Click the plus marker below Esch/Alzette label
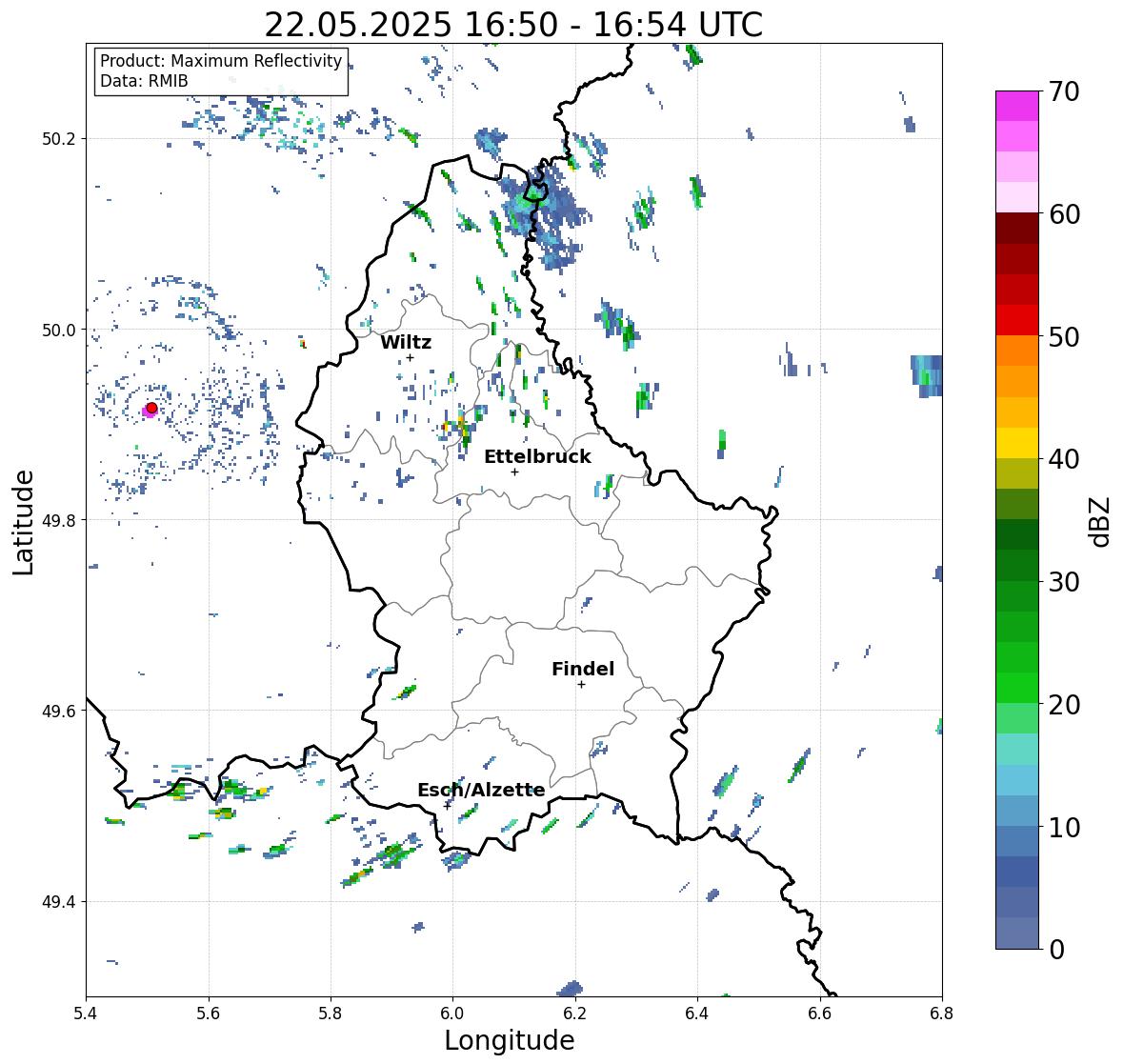Viewport: 1123px width, 1064px height. (447, 805)
